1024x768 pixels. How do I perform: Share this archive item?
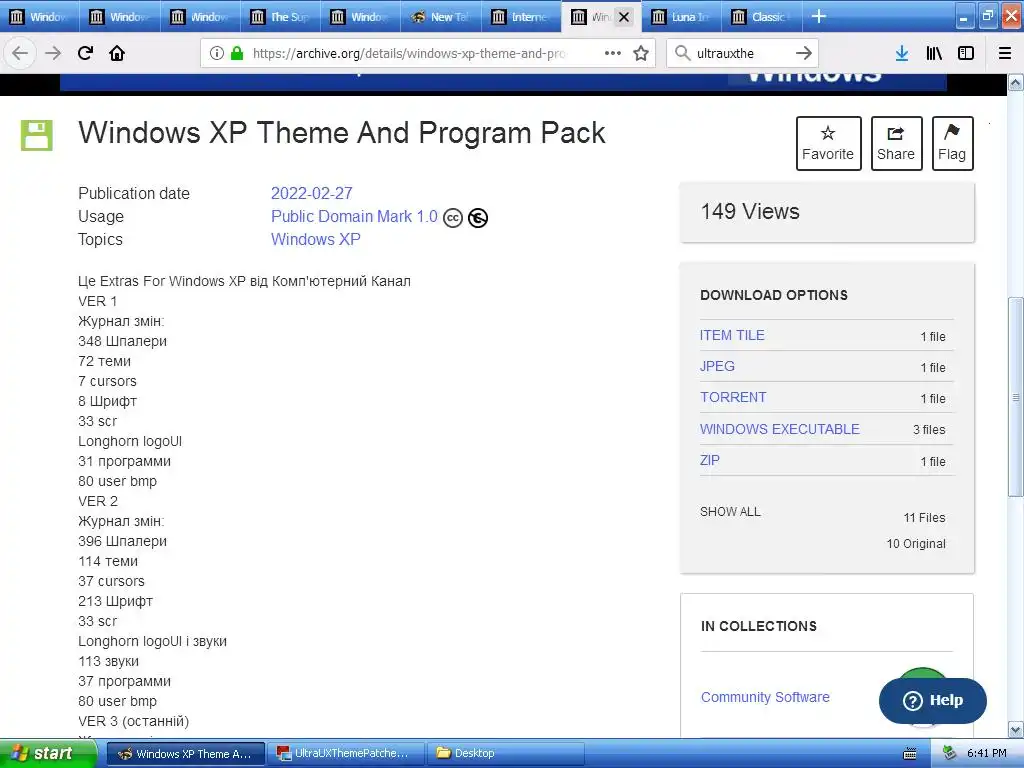[x=896, y=143]
